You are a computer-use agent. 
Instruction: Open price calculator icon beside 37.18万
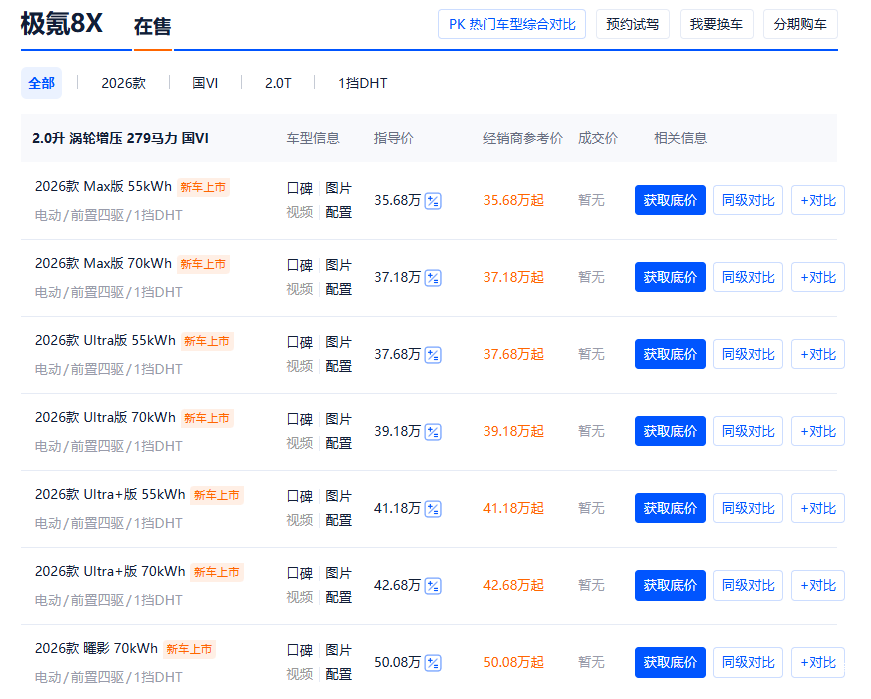[x=433, y=278]
